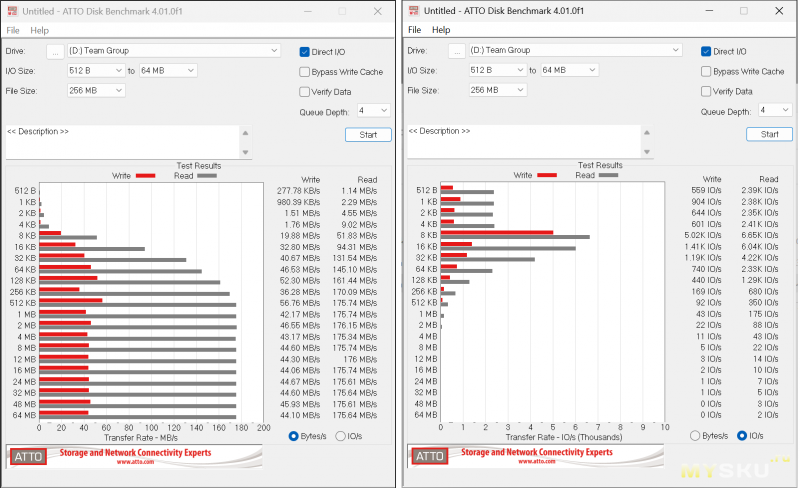Click the 128 KB chart row label in left window

[x=23, y=281]
